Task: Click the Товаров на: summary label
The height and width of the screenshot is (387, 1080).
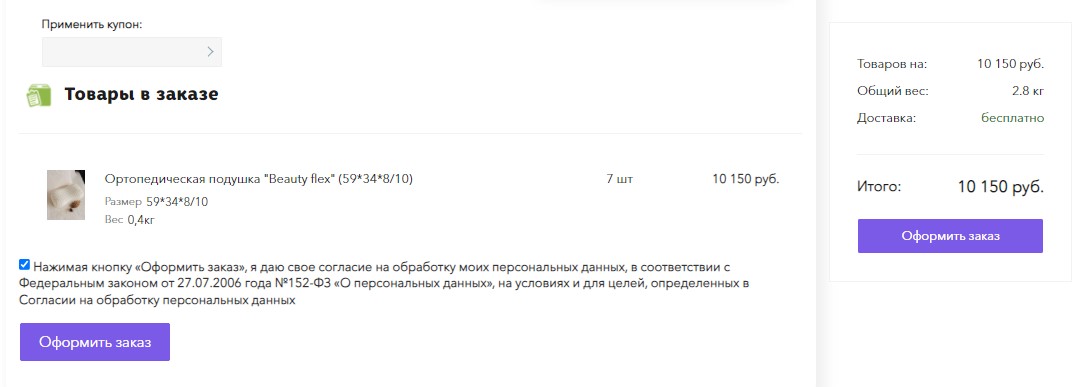Action: (x=892, y=64)
